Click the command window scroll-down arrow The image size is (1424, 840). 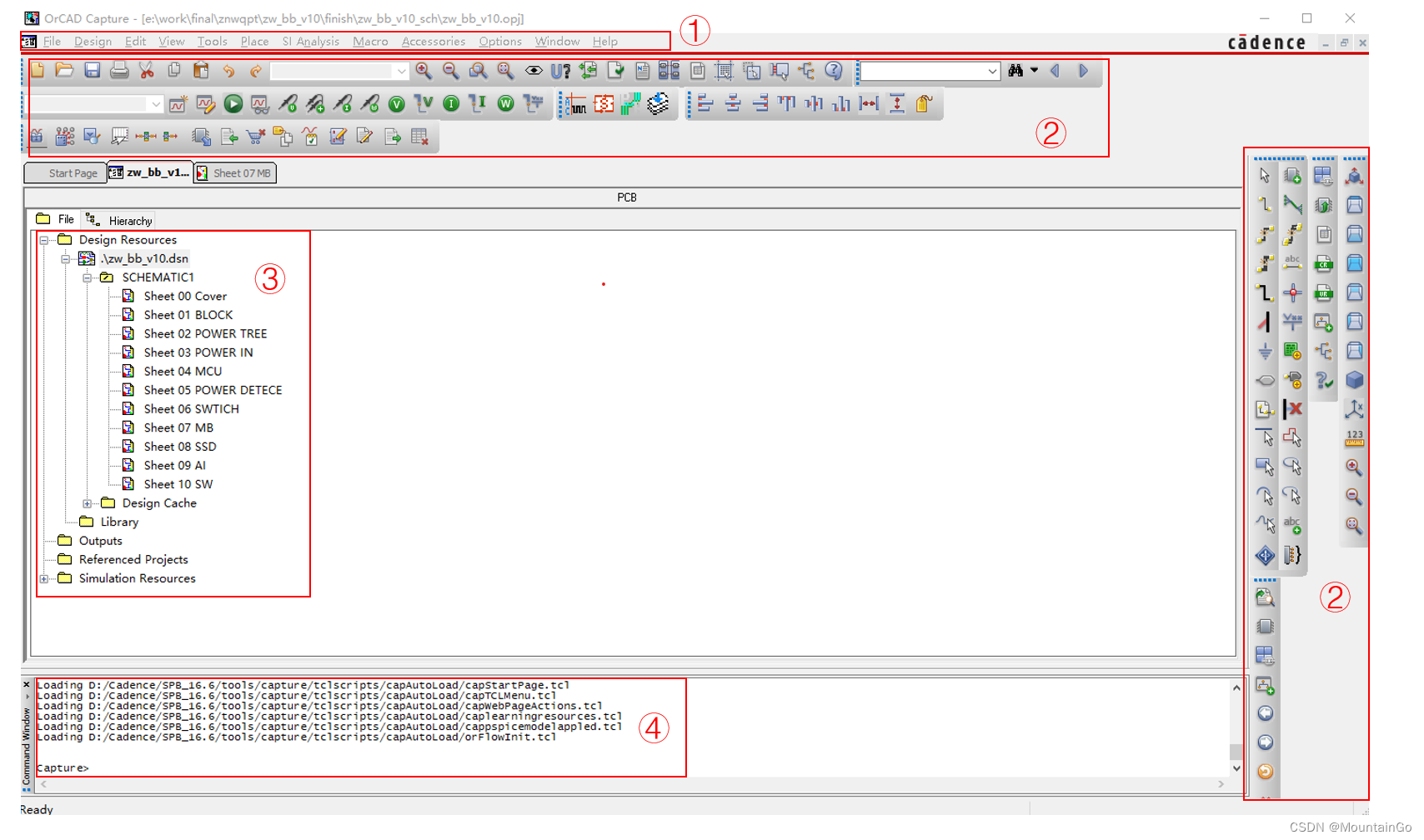[x=1236, y=768]
